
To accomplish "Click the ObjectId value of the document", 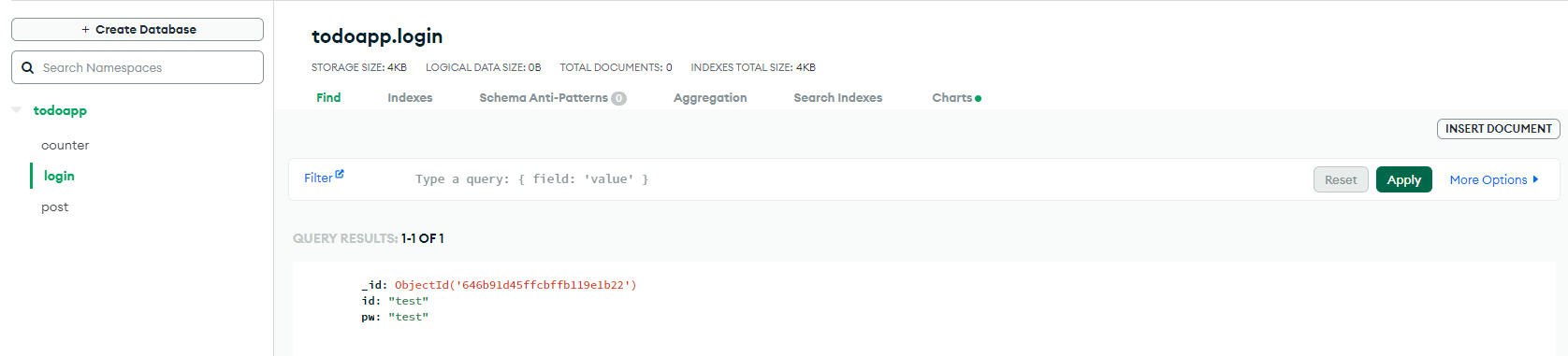I will click(515, 285).
